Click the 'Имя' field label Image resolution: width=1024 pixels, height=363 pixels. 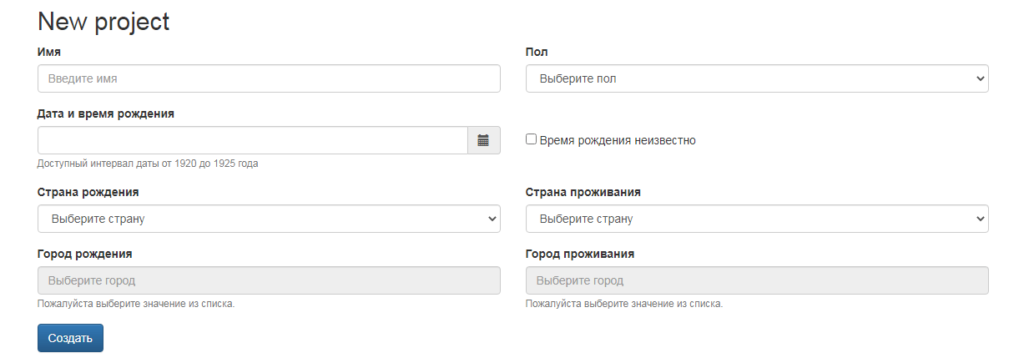coord(50,52)
